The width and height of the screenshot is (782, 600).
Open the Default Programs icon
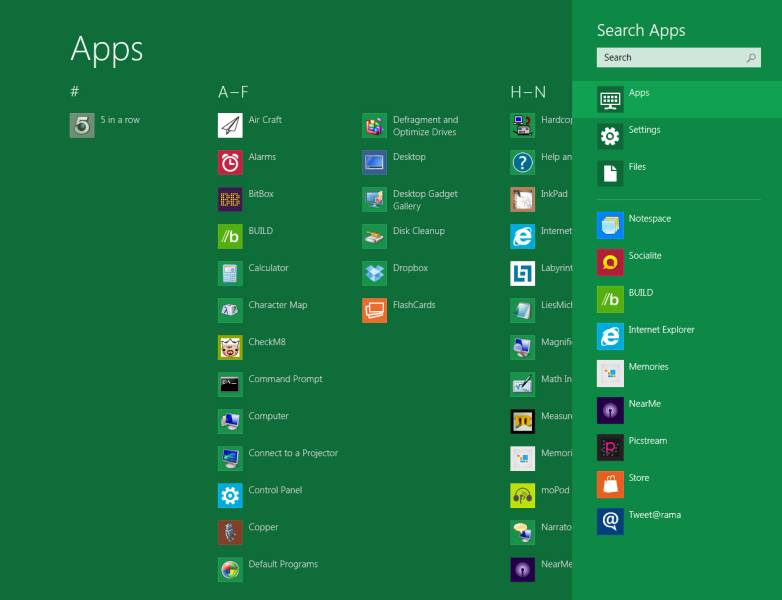point(230,570)
